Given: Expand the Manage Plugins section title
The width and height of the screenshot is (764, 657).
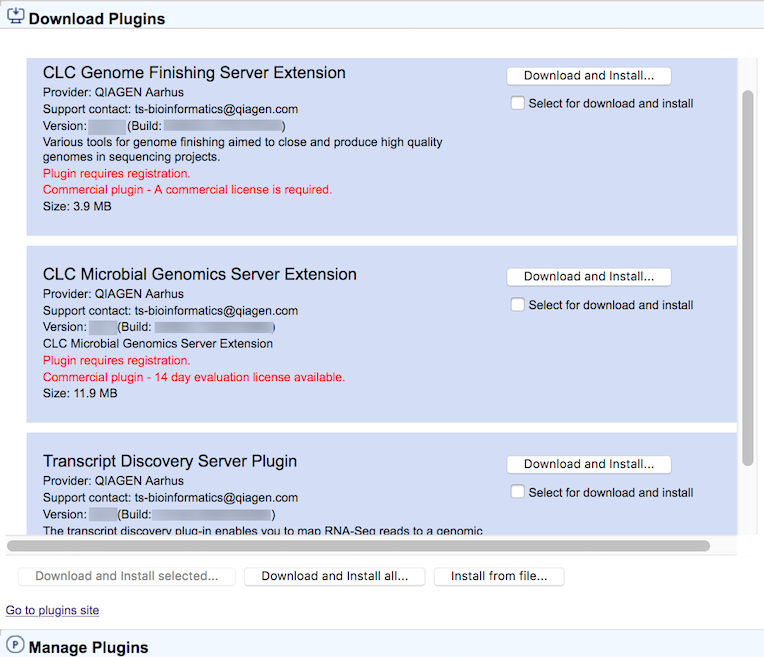Looking at the screenshot, I should (88, 648).
